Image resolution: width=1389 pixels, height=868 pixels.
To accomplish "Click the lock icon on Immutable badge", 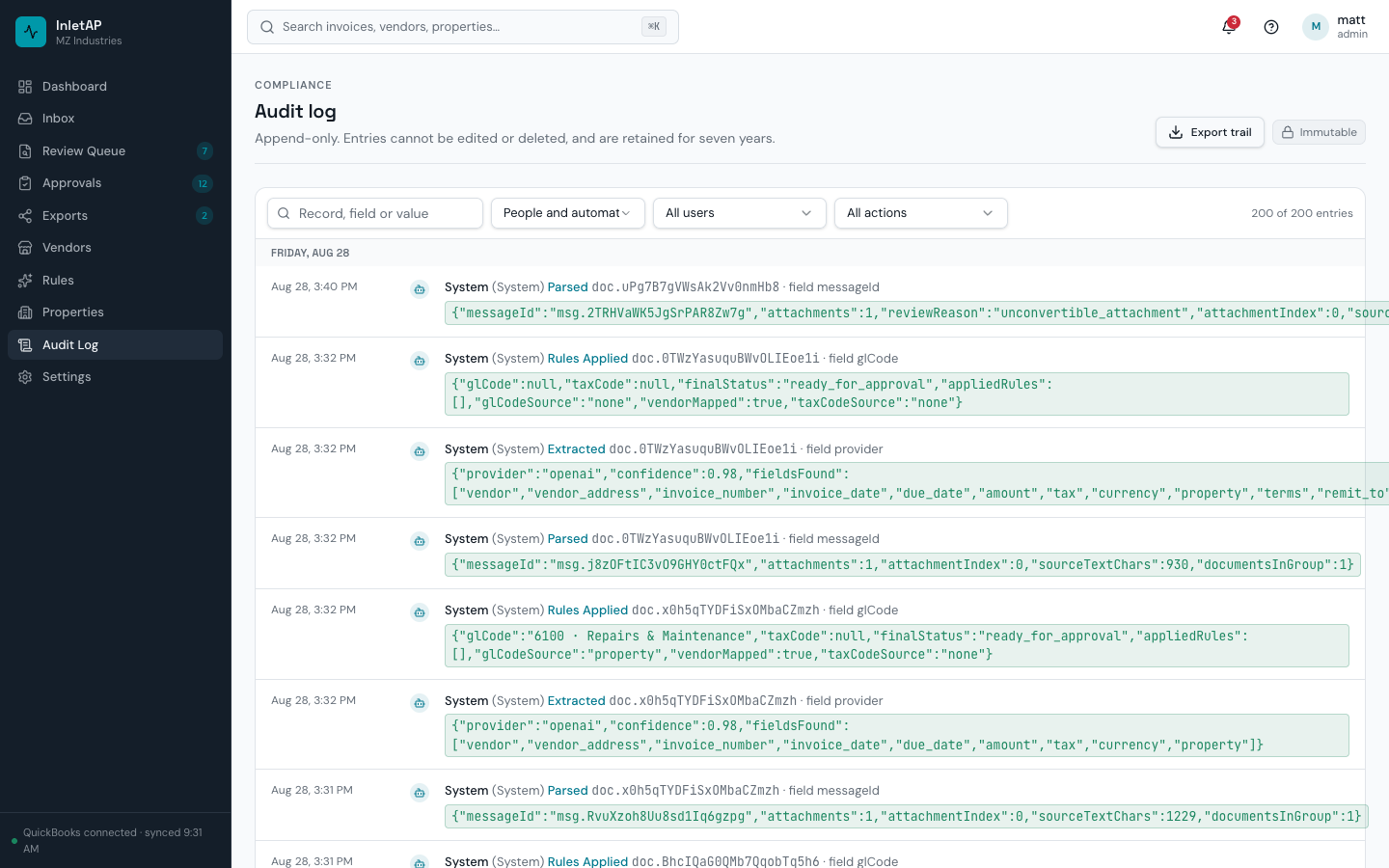I will coord(1288,132).
